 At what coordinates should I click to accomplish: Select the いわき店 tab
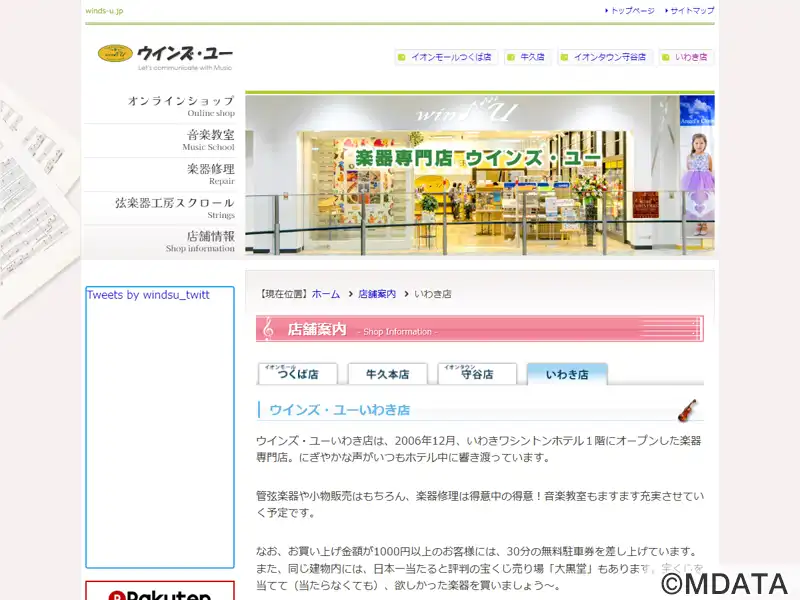567,373
